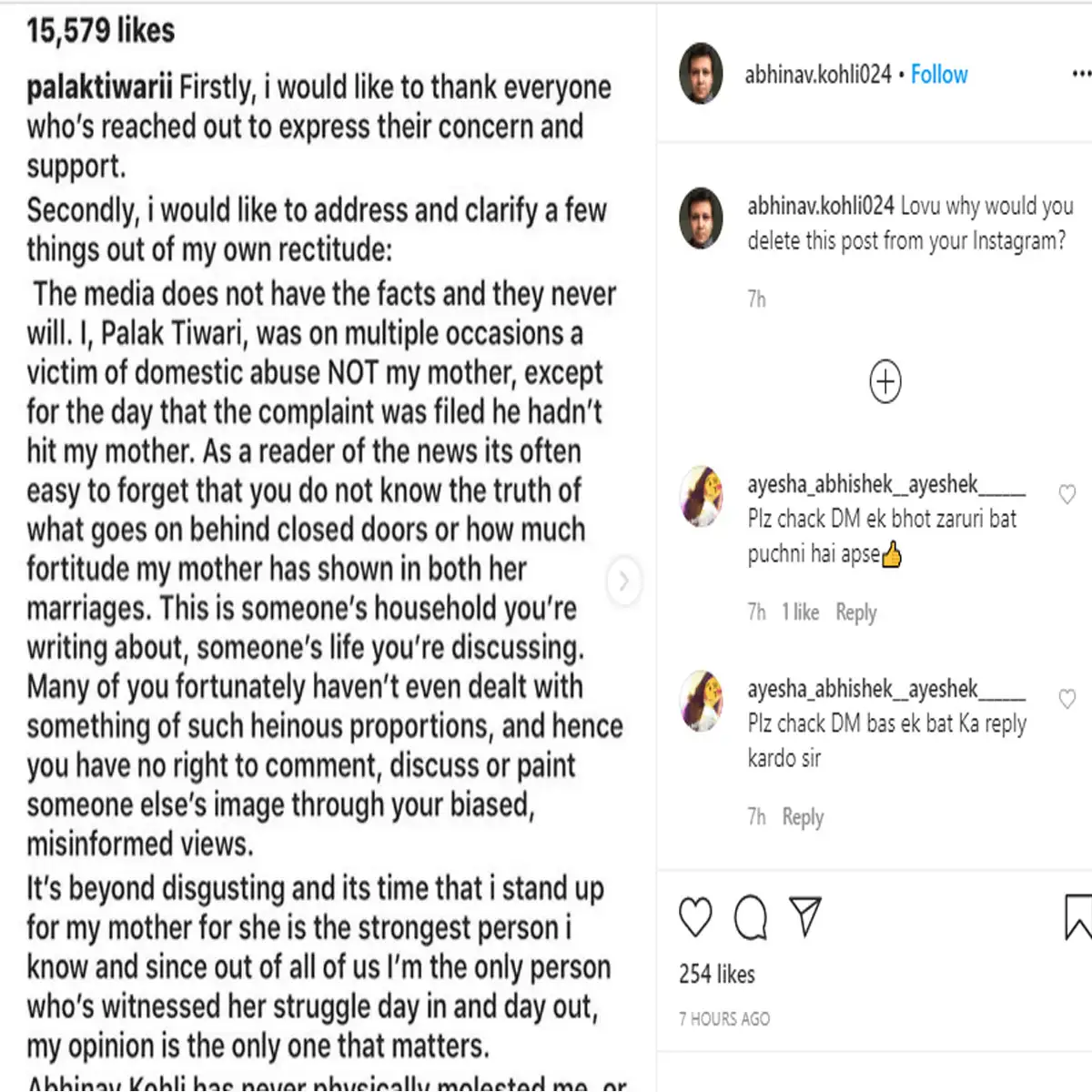Go to next image with arrow
1092x1092 pixels.
623,581
